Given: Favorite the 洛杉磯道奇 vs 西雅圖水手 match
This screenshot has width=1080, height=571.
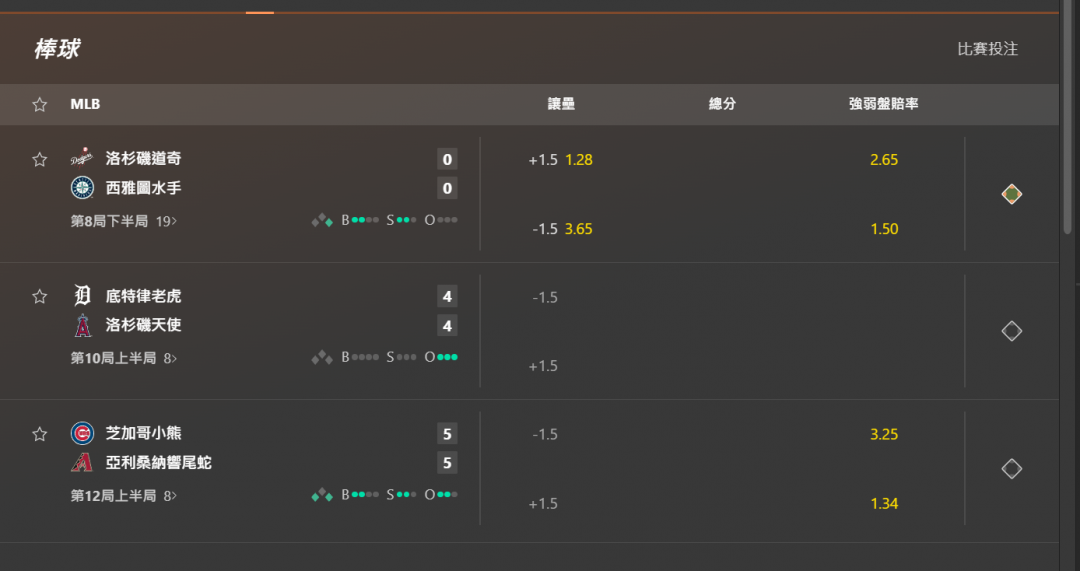Looking at the screenshot, I should pyautogui.click(x=39, y=160).
